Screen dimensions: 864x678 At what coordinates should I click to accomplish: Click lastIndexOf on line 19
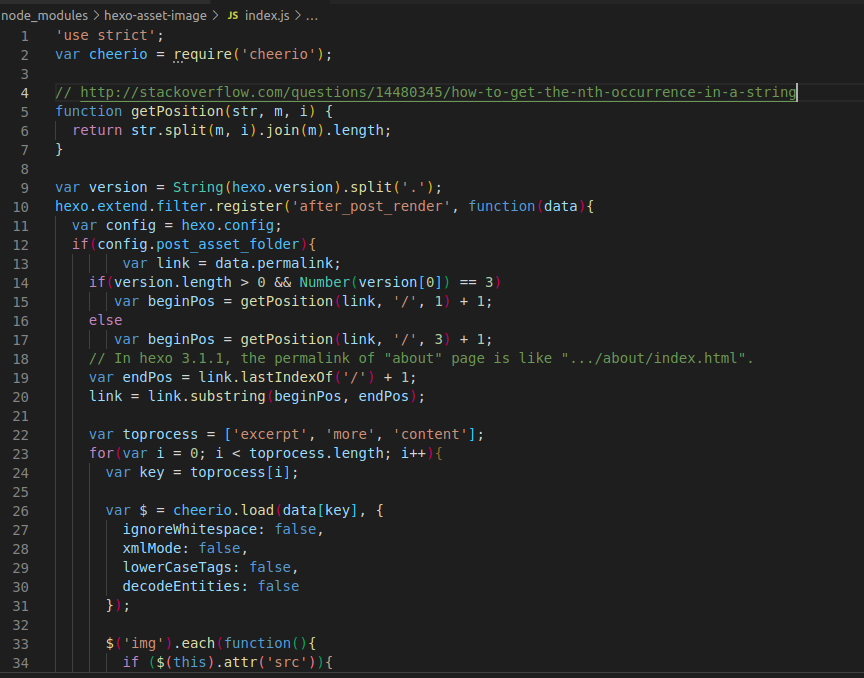coord(286,377)
